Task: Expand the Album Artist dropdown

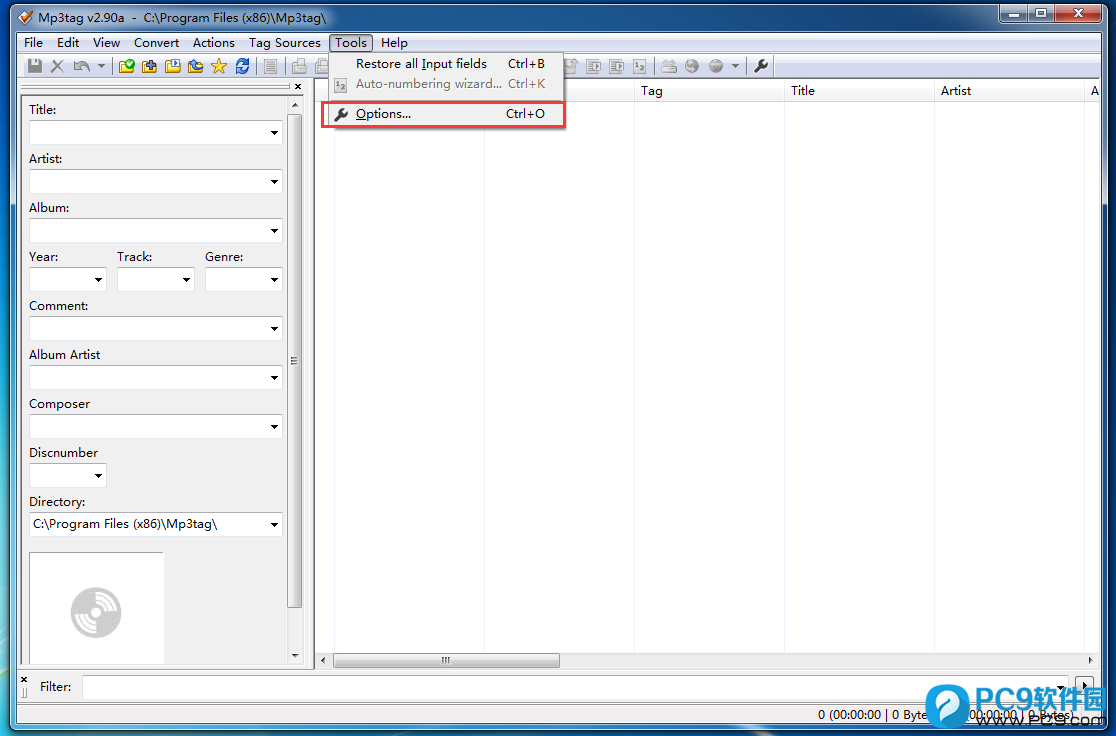Action: [x=274, y=378]
